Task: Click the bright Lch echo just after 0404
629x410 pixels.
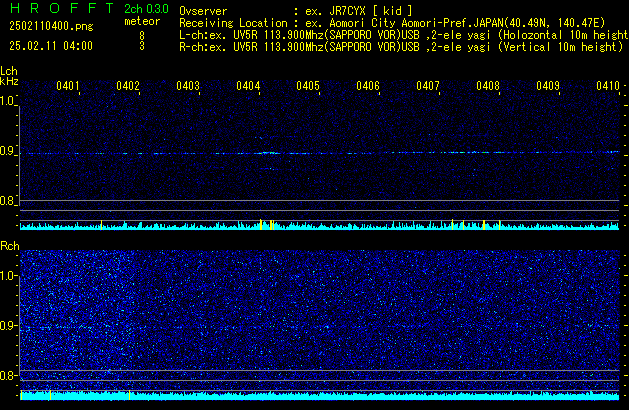Action: (269, 153)
